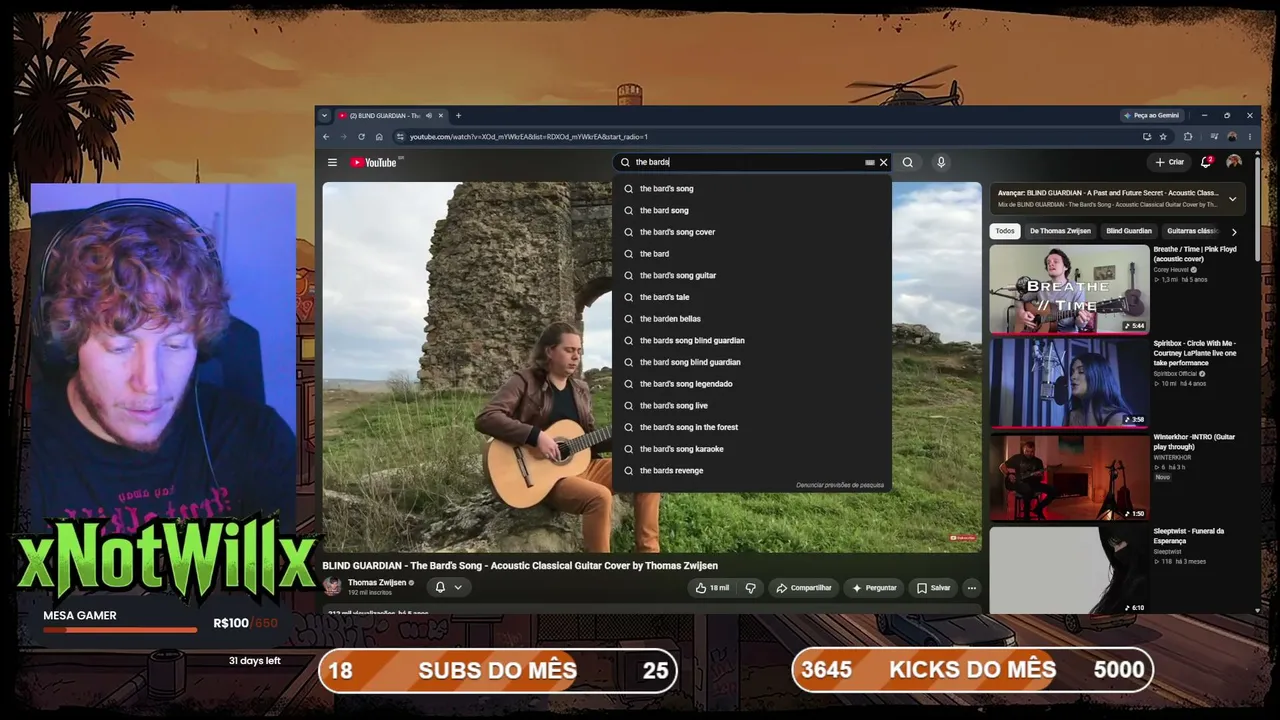Dislike the video with thumbs down
Screen dimensions: 1280x720
tap(750, 588)
